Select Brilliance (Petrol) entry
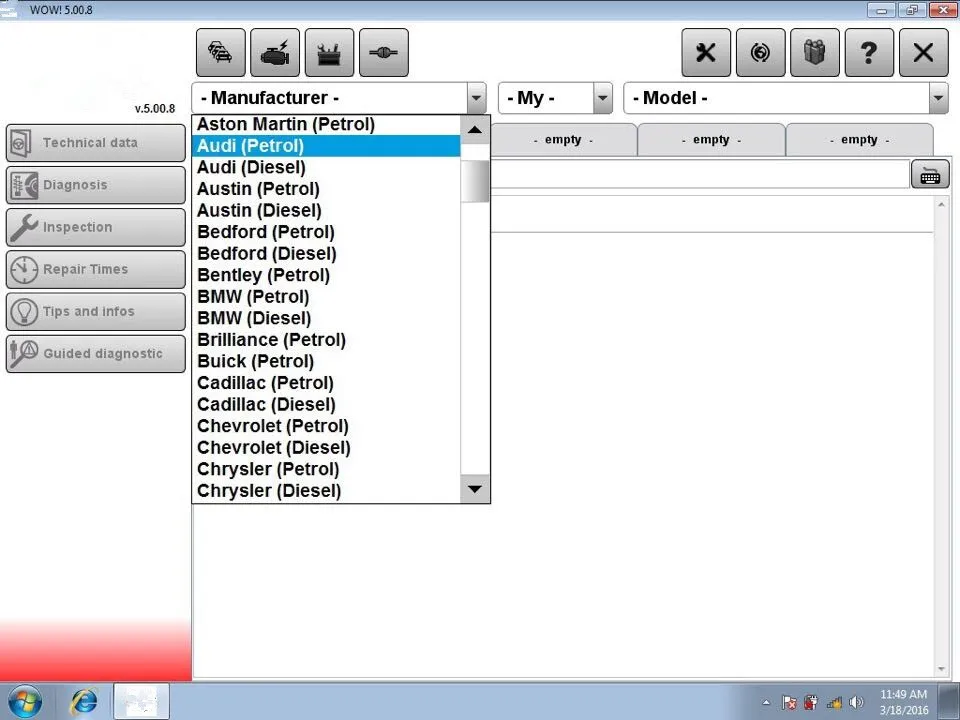The height and width of the screenshot is (720, 960). click(x=326, y=340)
